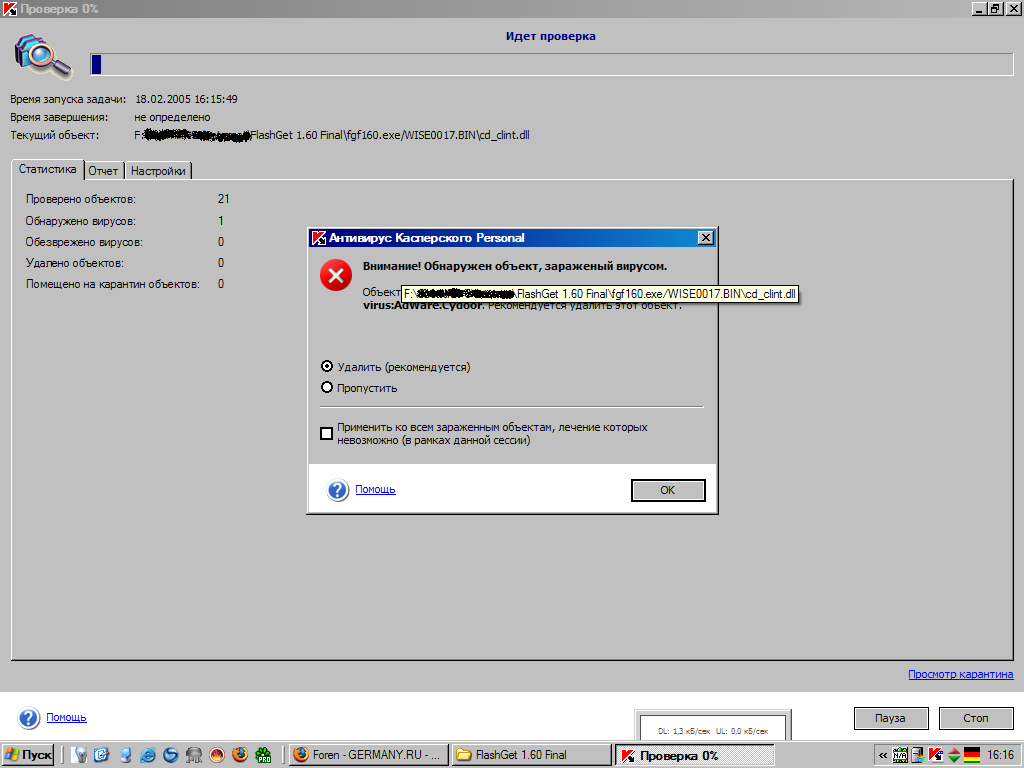This screenshot has width=1024, height=768.
Task: Click the scan progress bar
Action: [552, 64]
